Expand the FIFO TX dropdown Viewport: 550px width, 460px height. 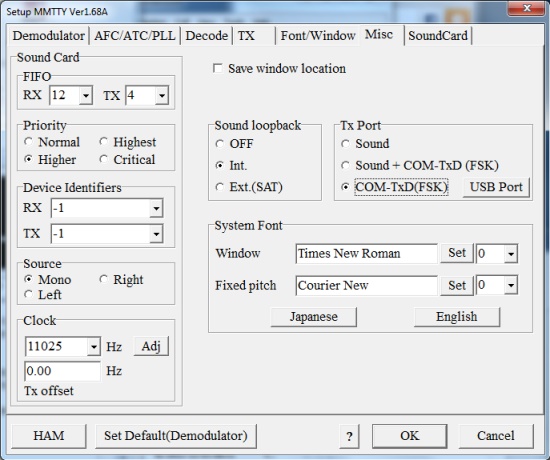[162, 95]
